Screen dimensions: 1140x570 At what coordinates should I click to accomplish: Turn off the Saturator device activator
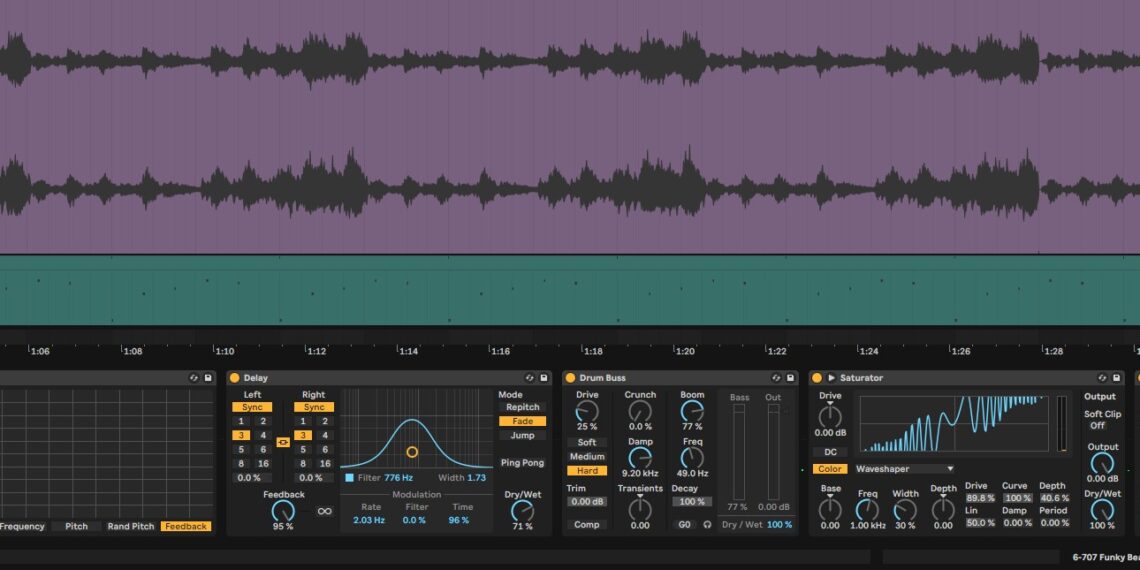coord(816,378)
